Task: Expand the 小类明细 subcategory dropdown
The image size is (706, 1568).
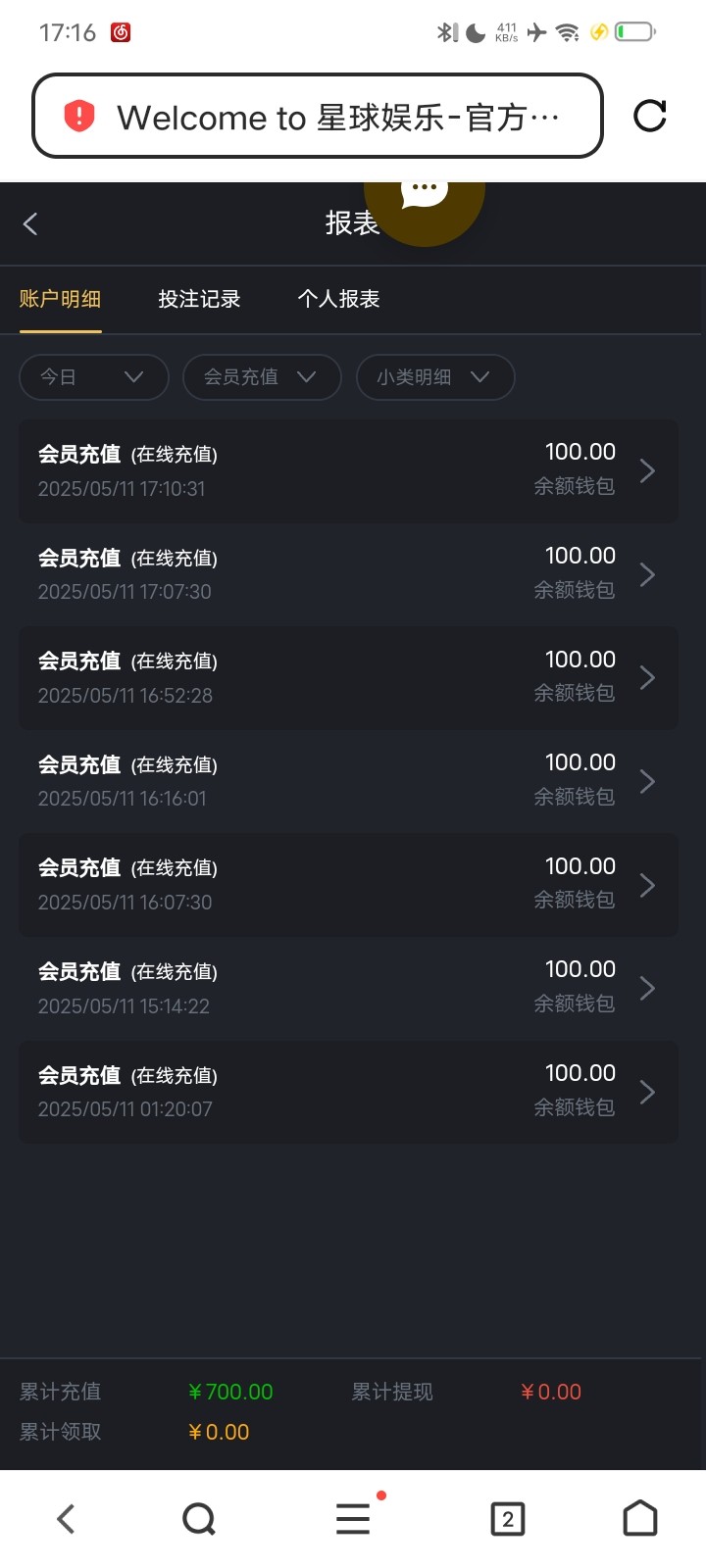Action: [x=434, y=377]
